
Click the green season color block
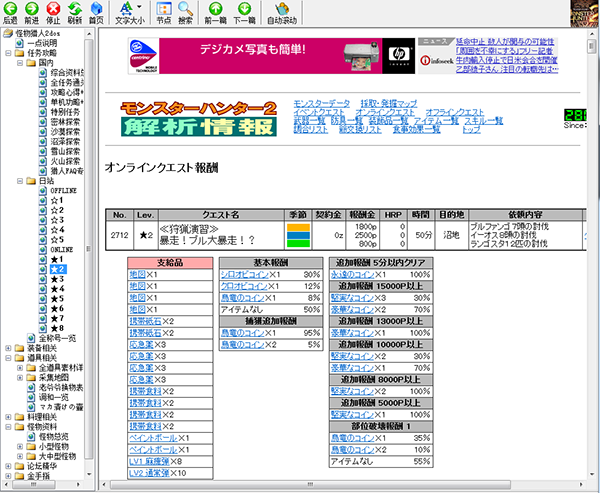(x=298, y=243)
